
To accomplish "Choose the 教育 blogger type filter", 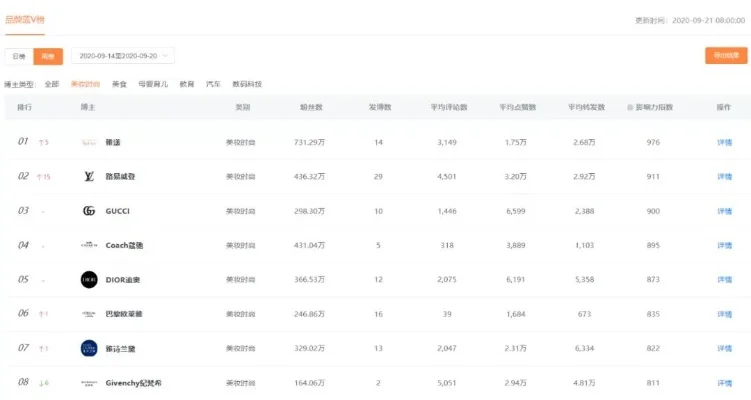I will pos(187,84).
